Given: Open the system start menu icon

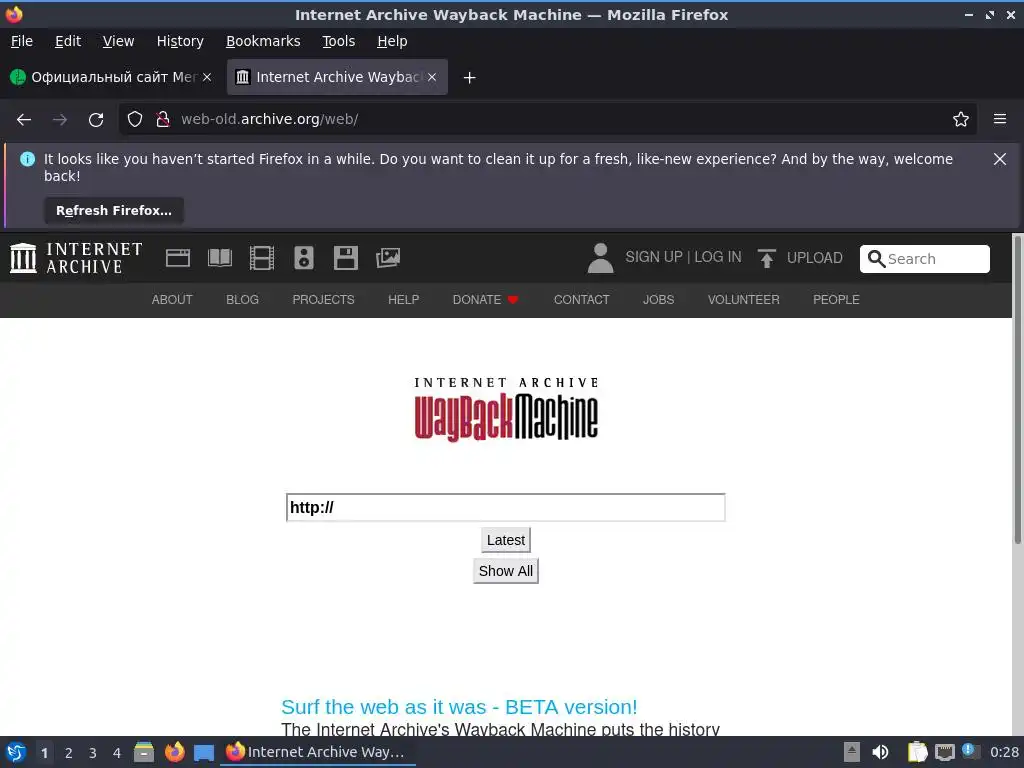Looking at the screenshot, I should (x=16, y=752).
